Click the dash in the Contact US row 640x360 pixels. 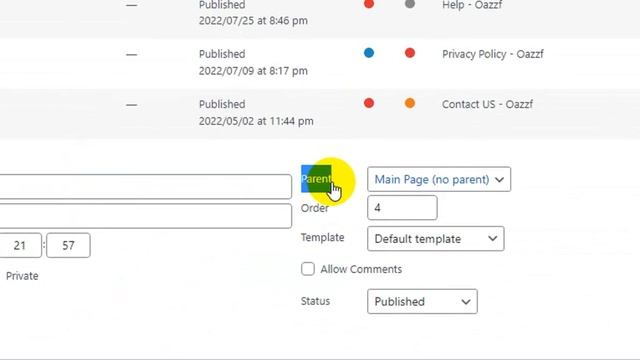pos(131,105)
